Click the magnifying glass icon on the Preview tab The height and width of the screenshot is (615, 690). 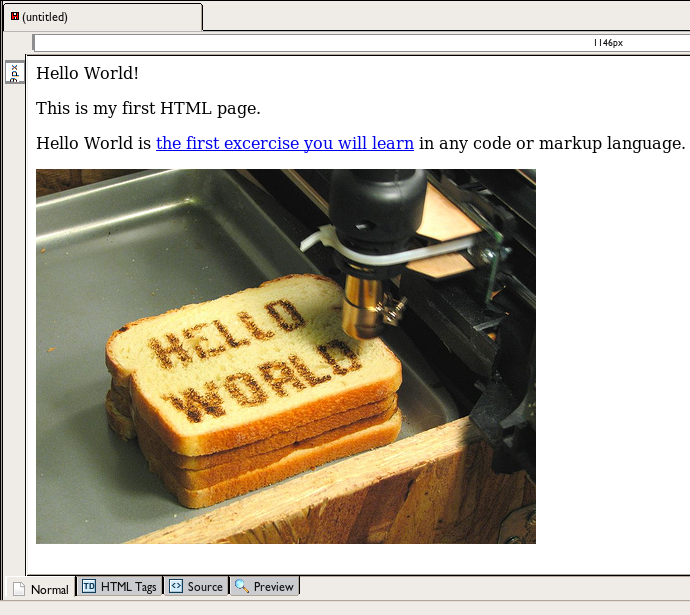(x=242, y=587)
